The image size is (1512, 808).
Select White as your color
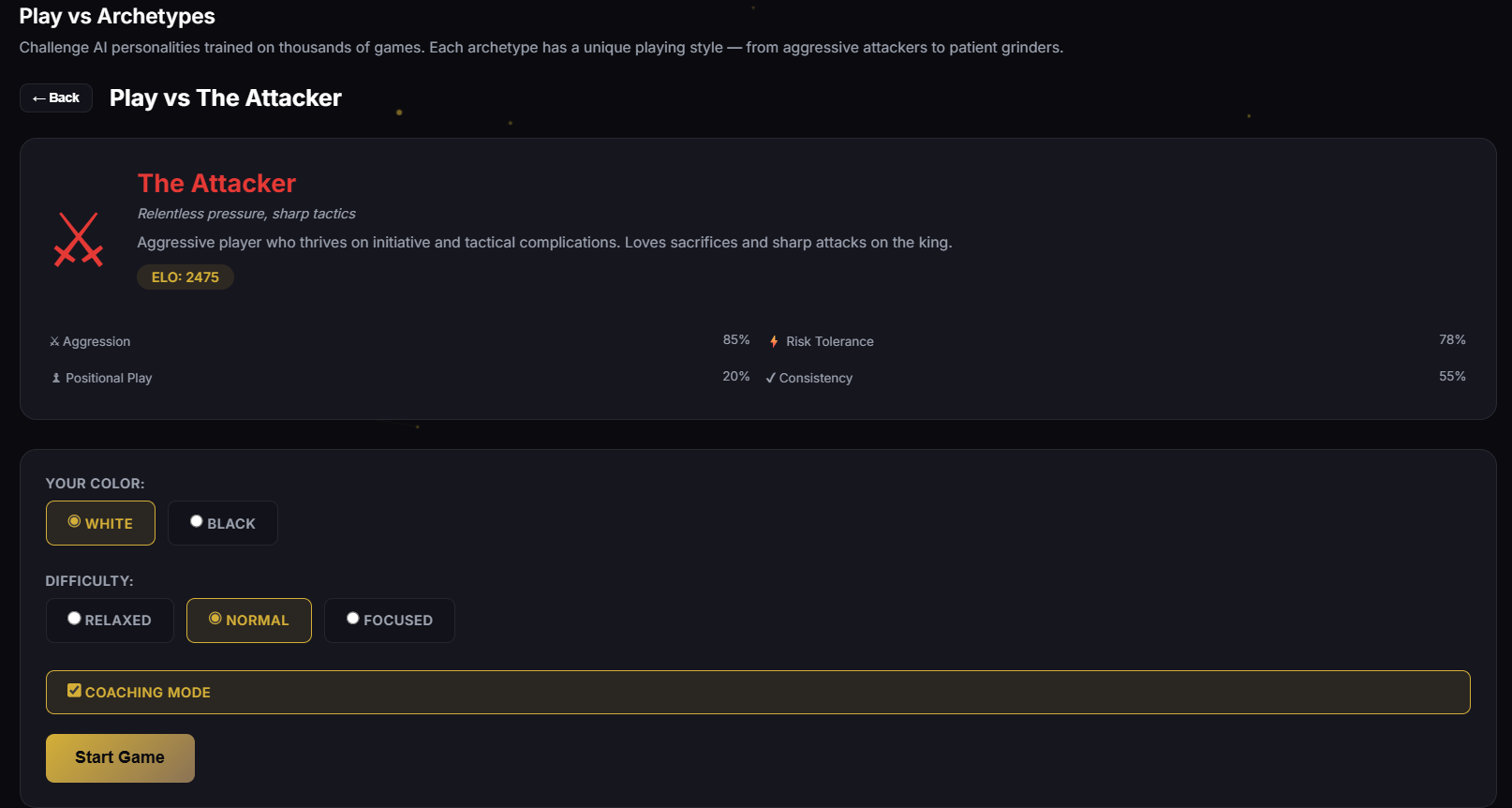coord(100,523)
